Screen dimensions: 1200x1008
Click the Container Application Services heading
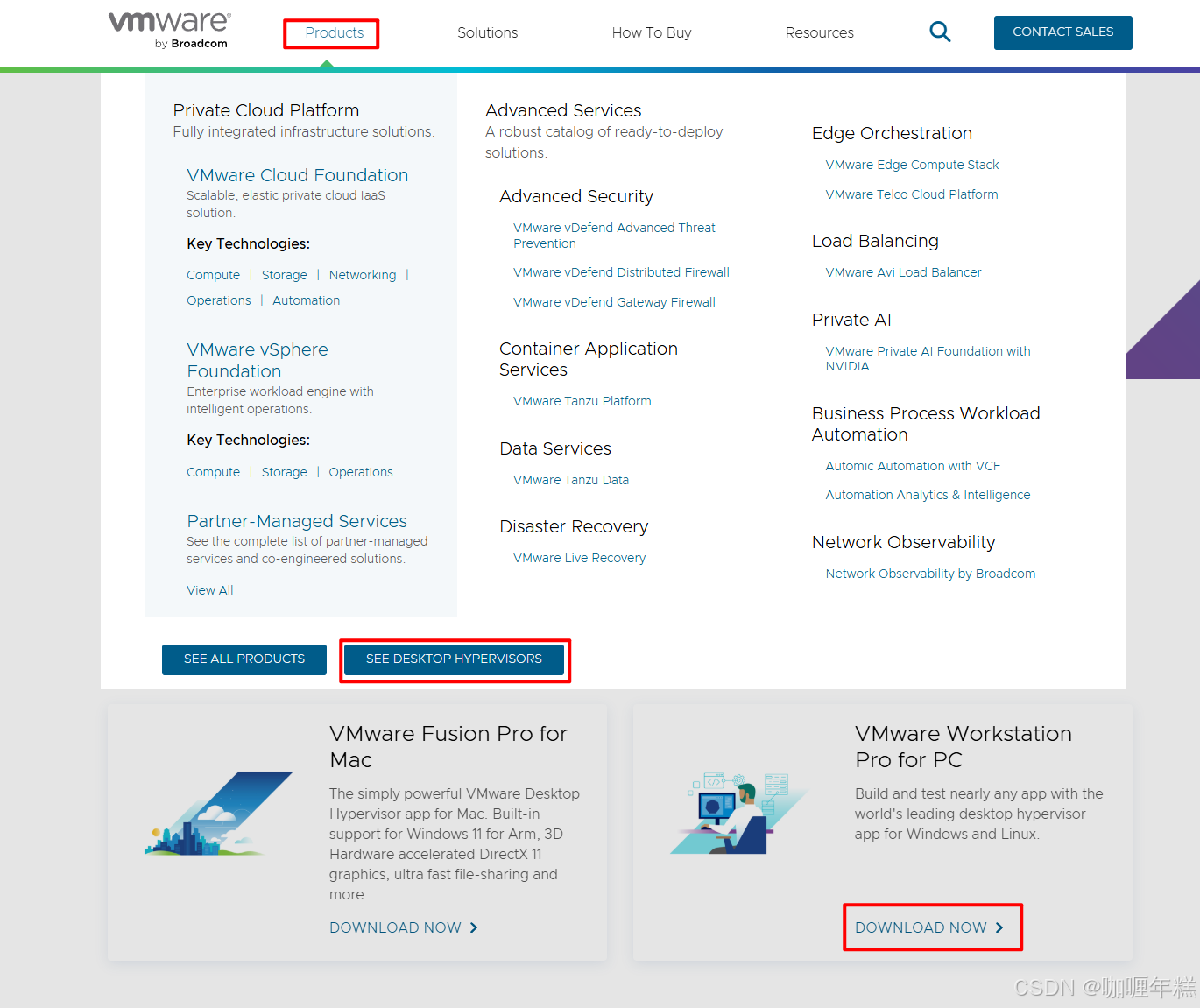pyautogui.click(x=589, y=359)
